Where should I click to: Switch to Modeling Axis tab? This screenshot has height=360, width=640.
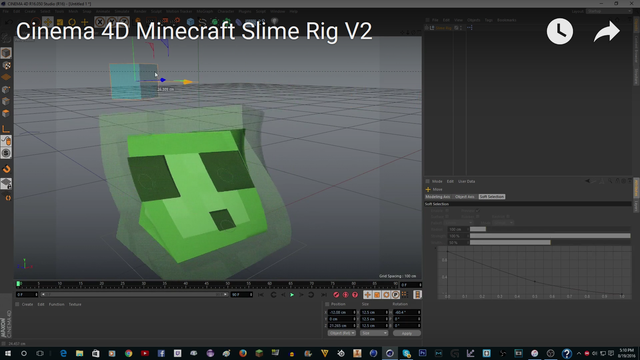coord(438,197)
